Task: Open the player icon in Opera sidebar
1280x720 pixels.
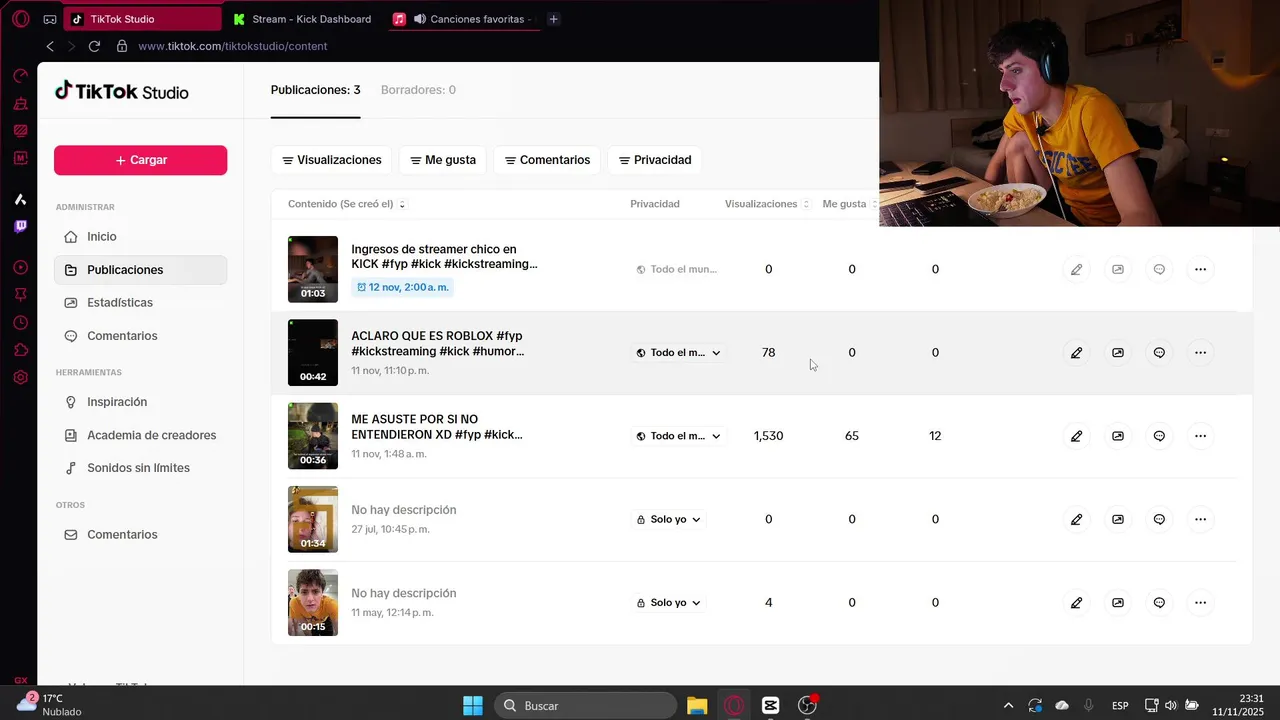Action: click(20, 267)
